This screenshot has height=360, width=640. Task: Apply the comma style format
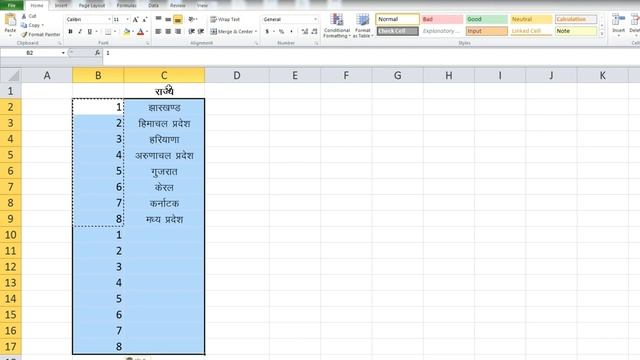291,31
